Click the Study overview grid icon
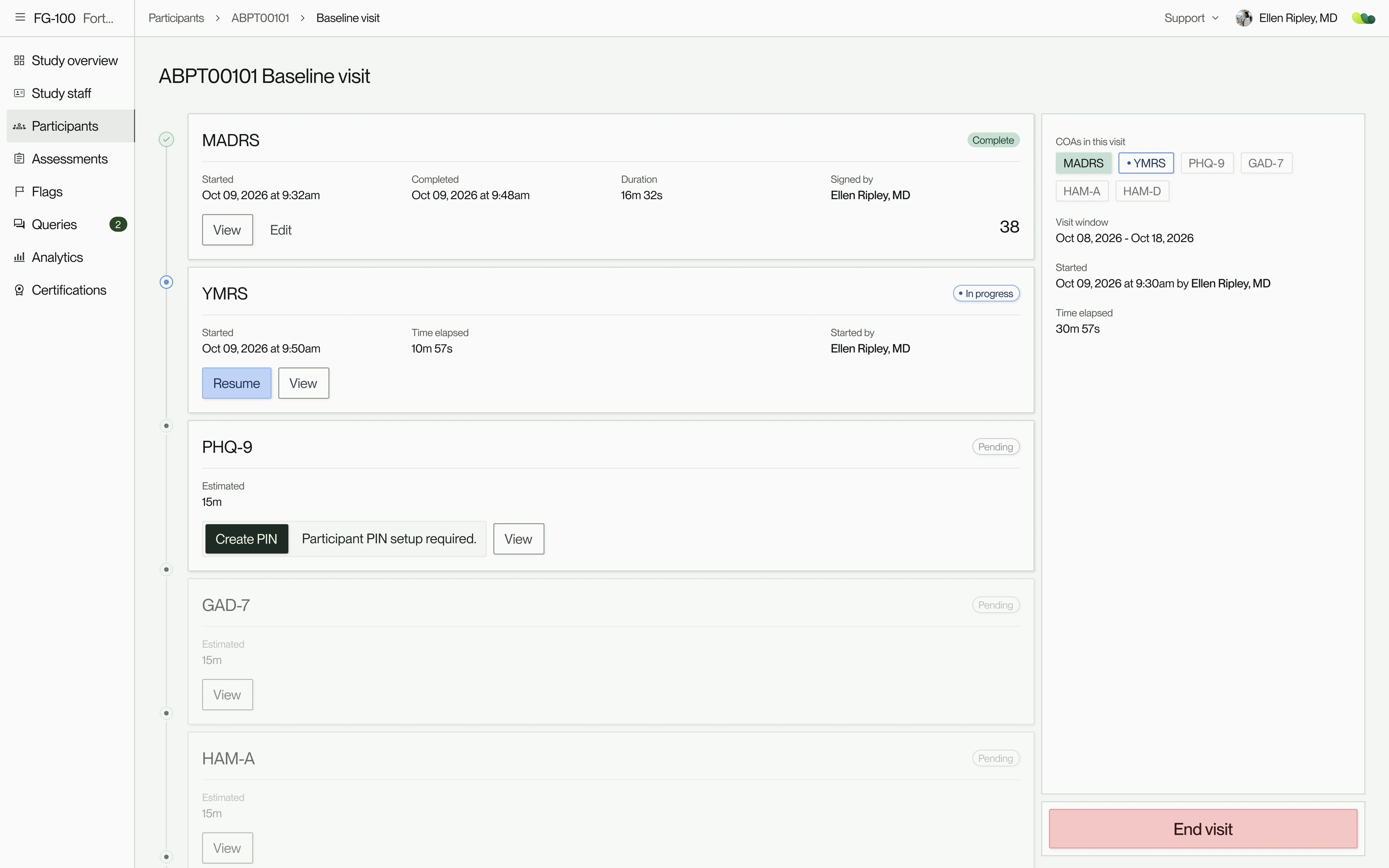Viewport: 1389px width, 868px height. tap(19, 60)
